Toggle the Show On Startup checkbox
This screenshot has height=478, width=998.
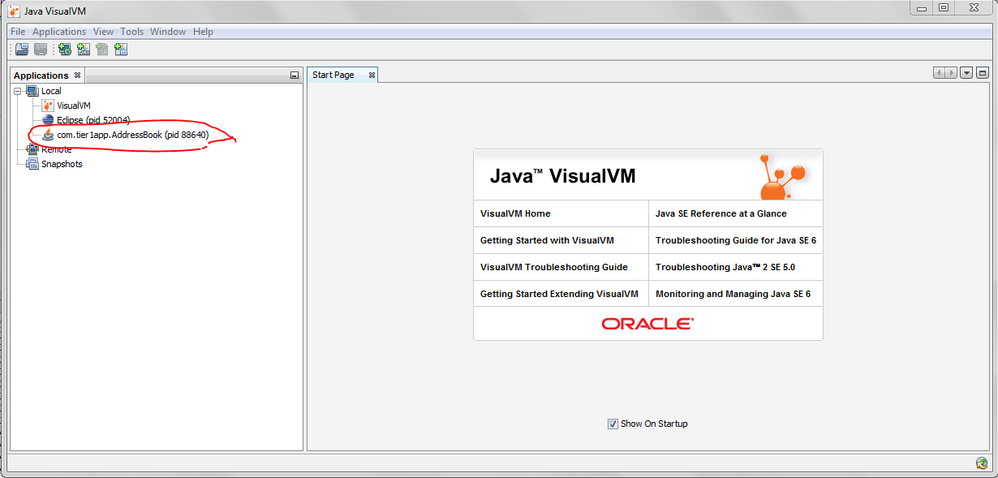point(612,423)
